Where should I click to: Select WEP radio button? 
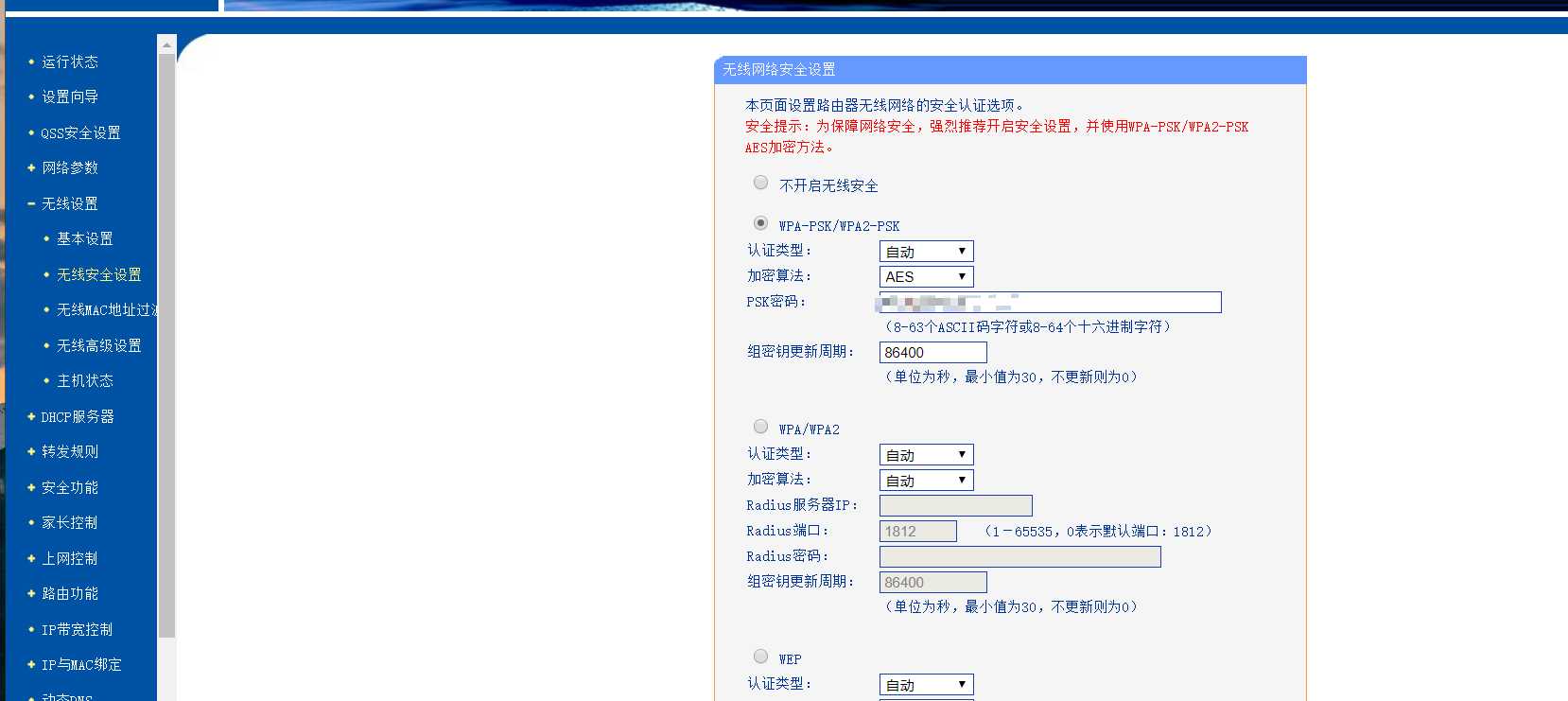(760, 657)
